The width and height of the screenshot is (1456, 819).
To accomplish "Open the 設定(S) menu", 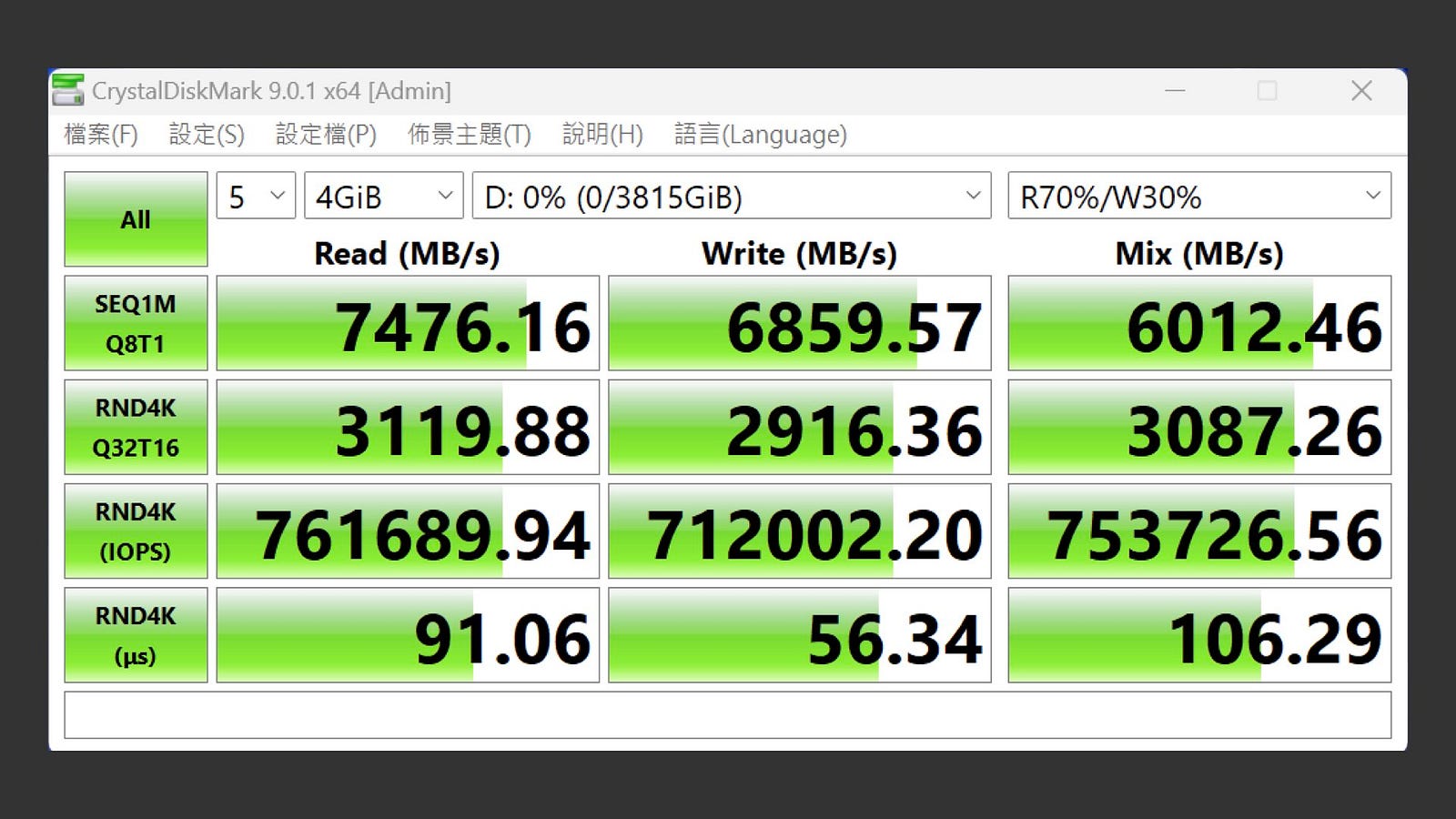I will tap(207, 135).
